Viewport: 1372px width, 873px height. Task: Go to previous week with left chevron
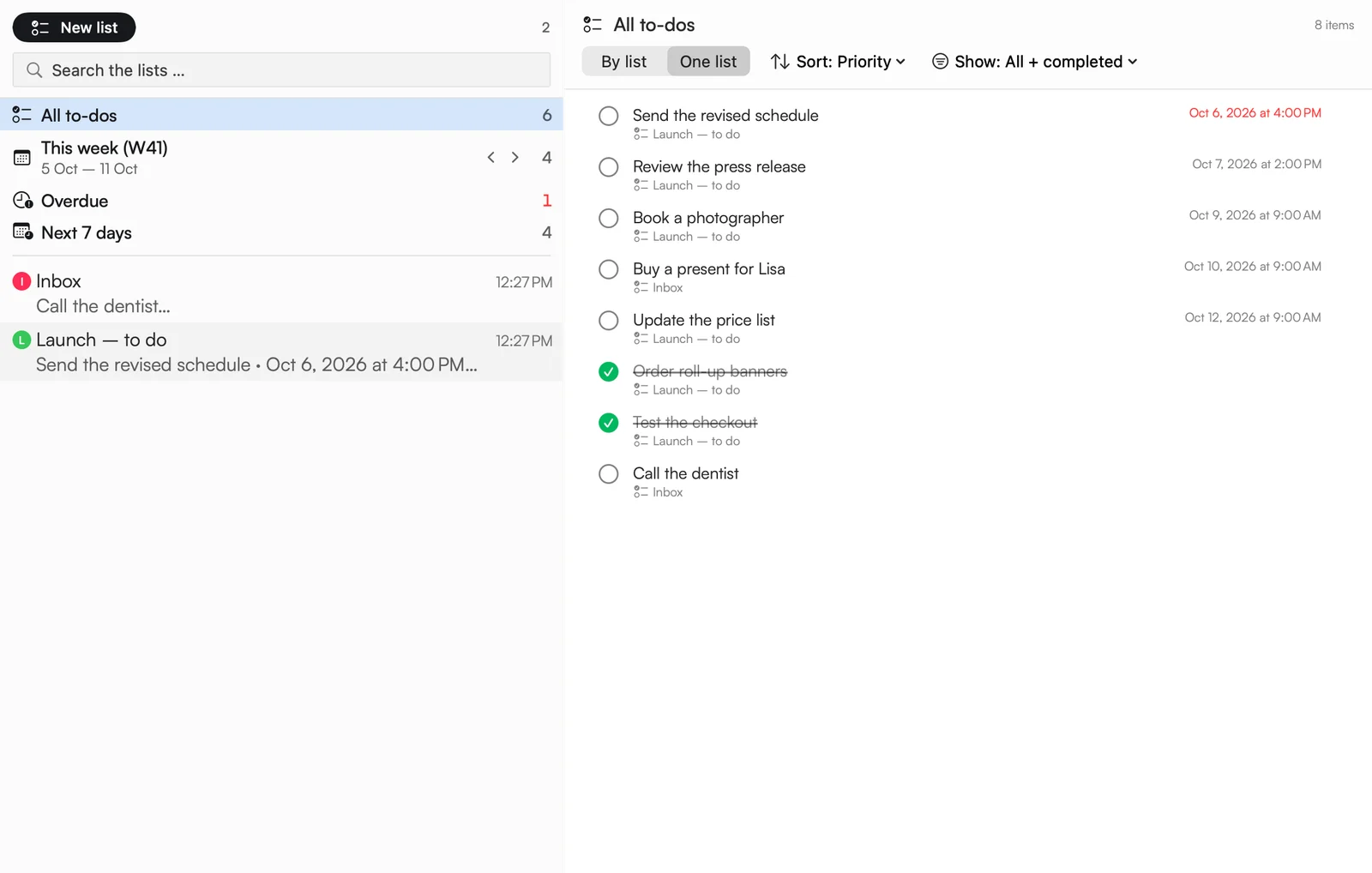pyautogui.click(x=490, y=157)
